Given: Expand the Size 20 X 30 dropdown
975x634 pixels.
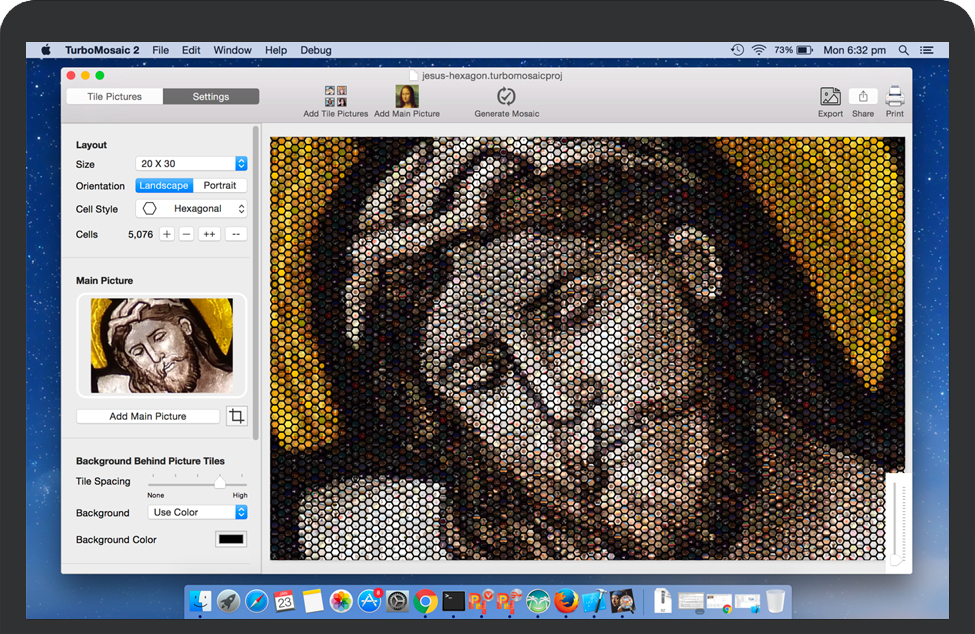Looking at the screenshot, I should point(191,164).
